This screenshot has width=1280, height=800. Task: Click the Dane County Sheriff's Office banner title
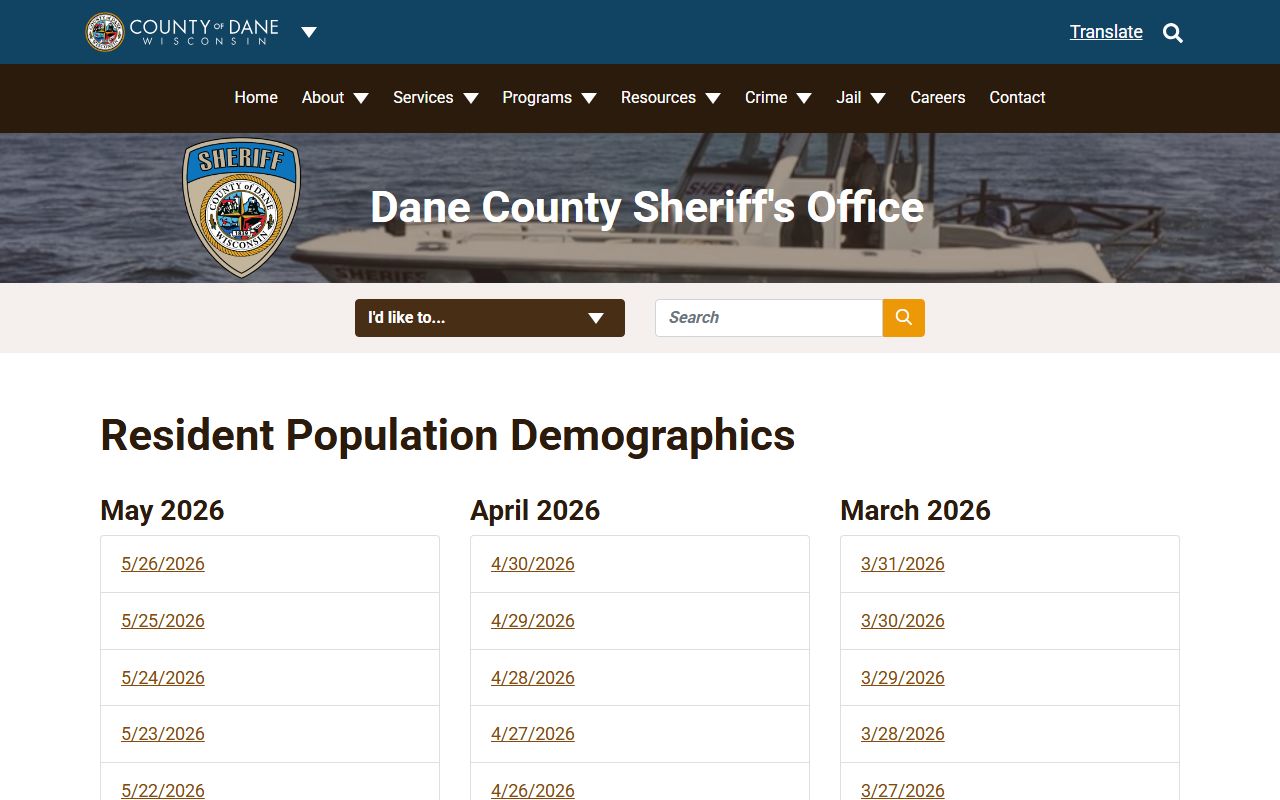(647, 207)
